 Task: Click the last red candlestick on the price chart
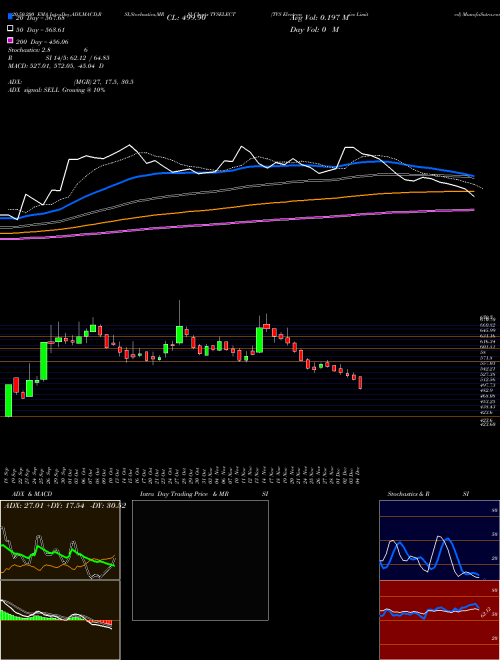[x=360, y=383]
